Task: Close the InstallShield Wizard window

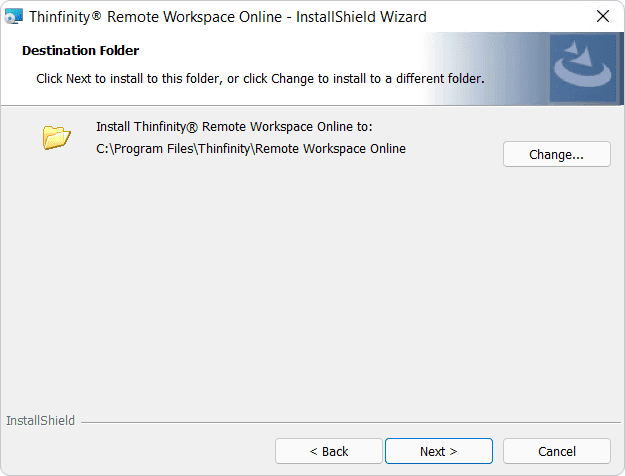Action: click(x=603, y=16)
